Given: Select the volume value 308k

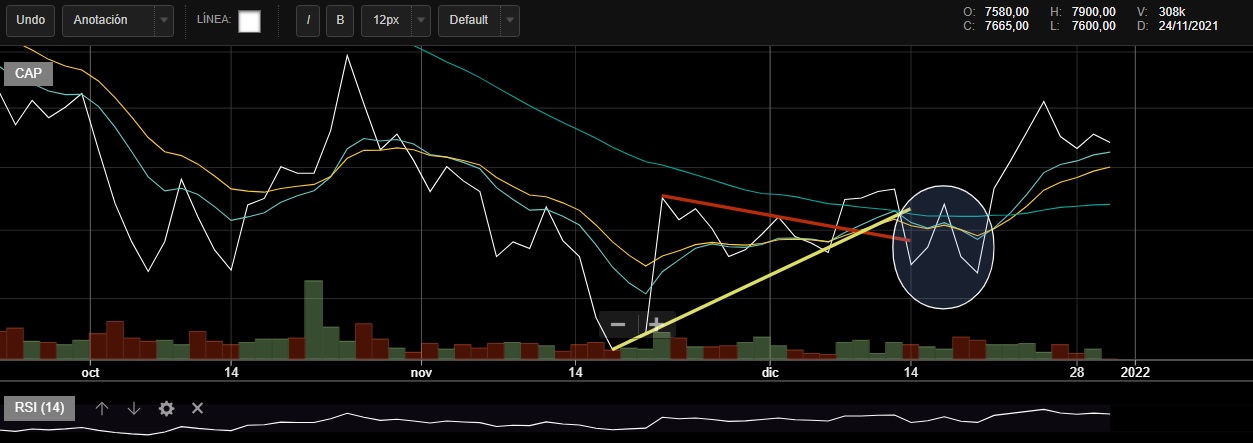Looking at the screenshot, I should [x=1172, y=11].
